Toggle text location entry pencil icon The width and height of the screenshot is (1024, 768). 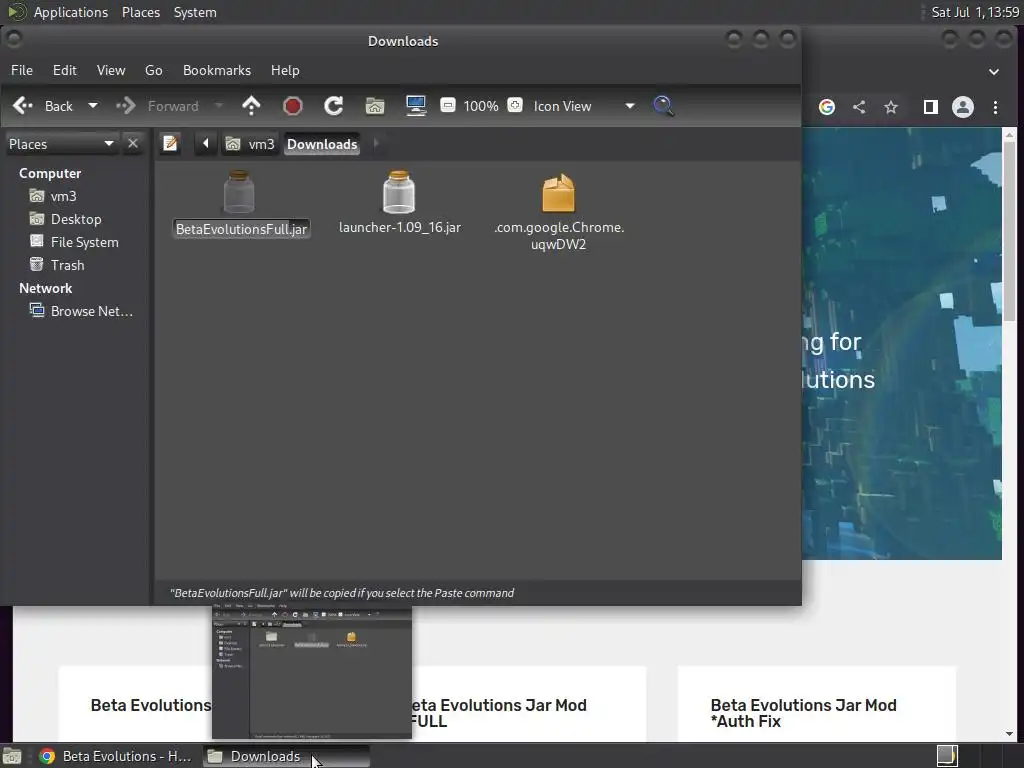pos(170,143)
